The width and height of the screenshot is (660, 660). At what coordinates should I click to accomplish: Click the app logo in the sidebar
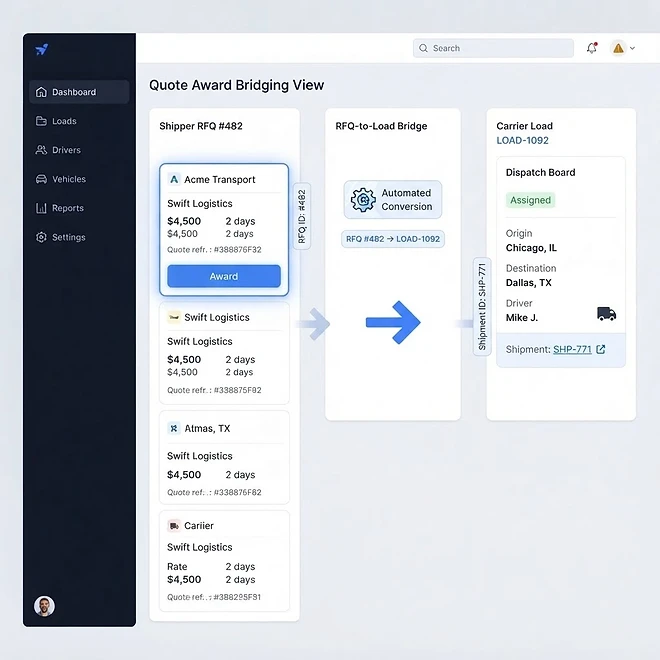(42, 49)
